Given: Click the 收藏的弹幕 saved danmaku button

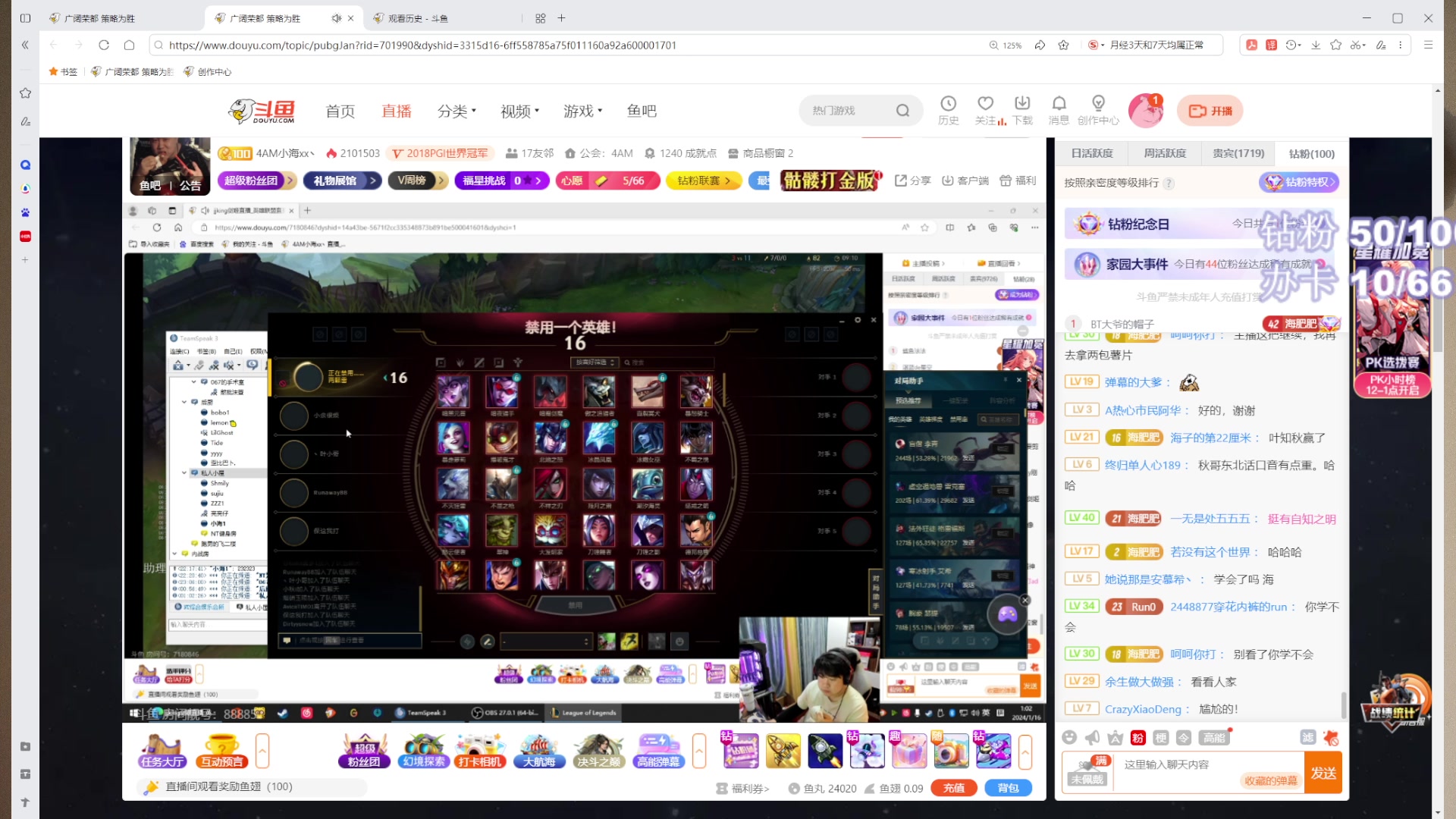Looking at the screenshot, I should pos(1270,780).
